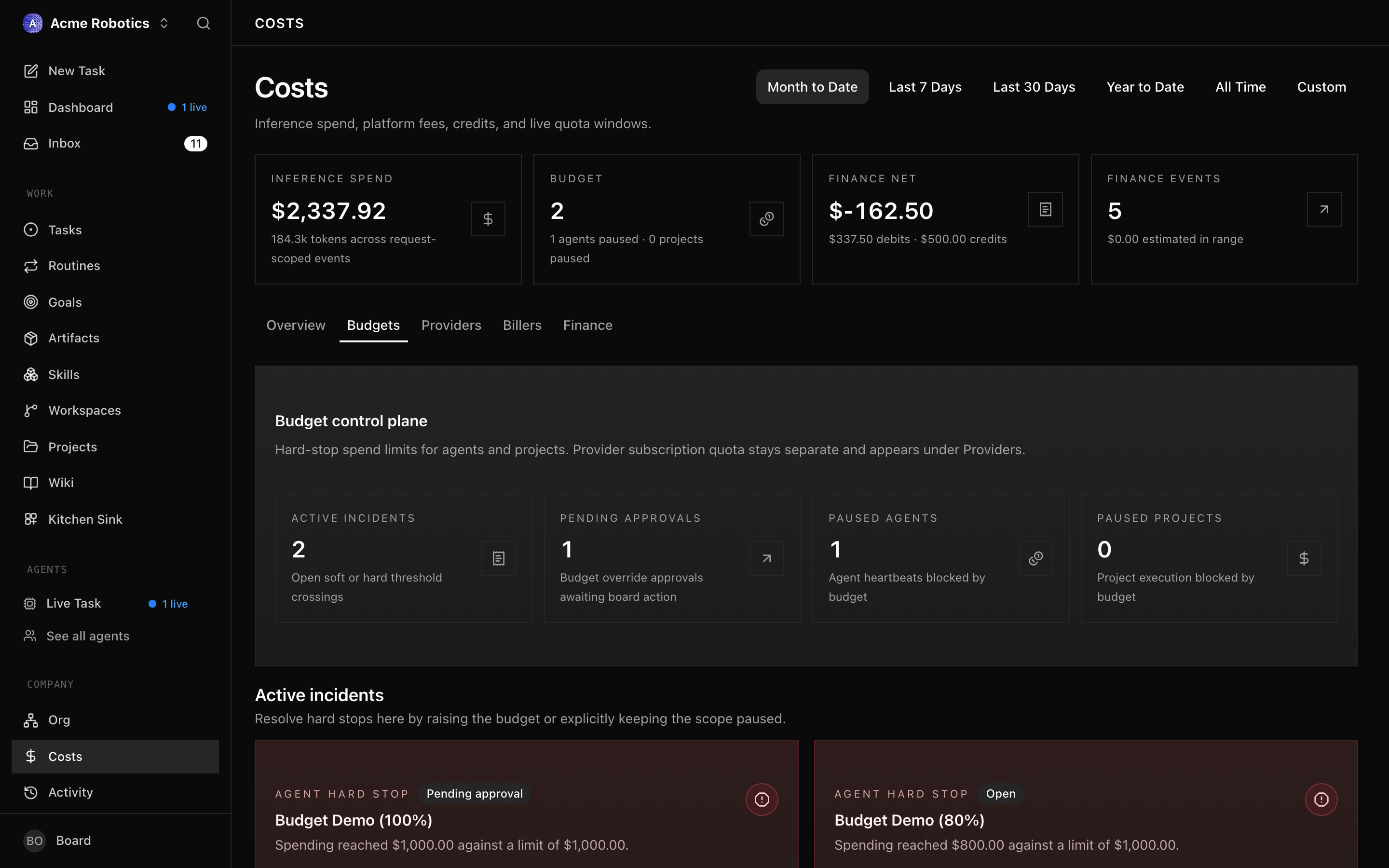
Task: Click the receipt icon on Active Incidents card
Action: 499,558
